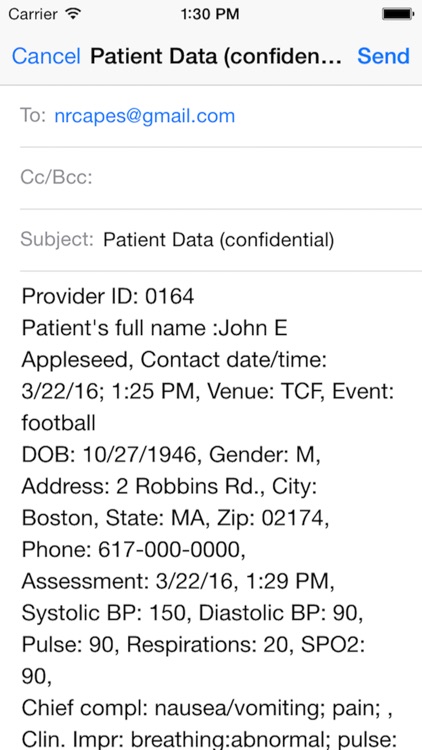Screen dimensions: 422x750
Task: Click the Wi-Fi status icon
Action: [73, 14]
